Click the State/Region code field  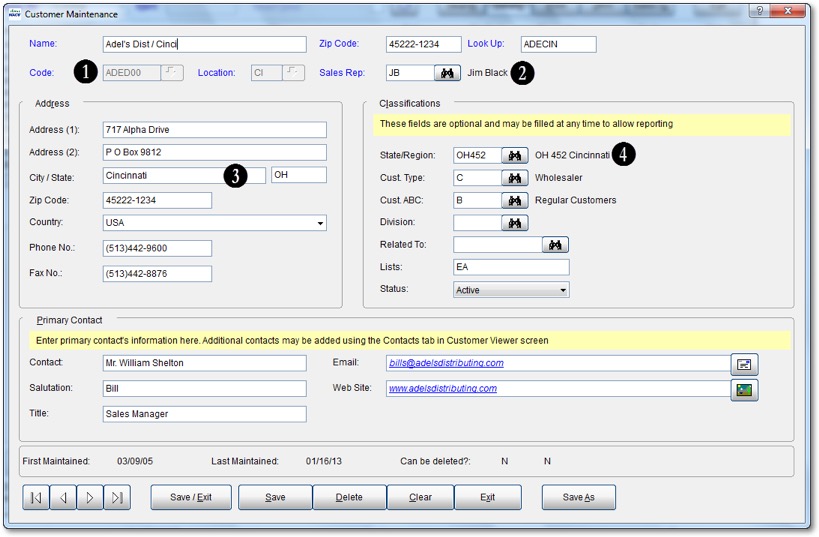click(x=477, y=156)
